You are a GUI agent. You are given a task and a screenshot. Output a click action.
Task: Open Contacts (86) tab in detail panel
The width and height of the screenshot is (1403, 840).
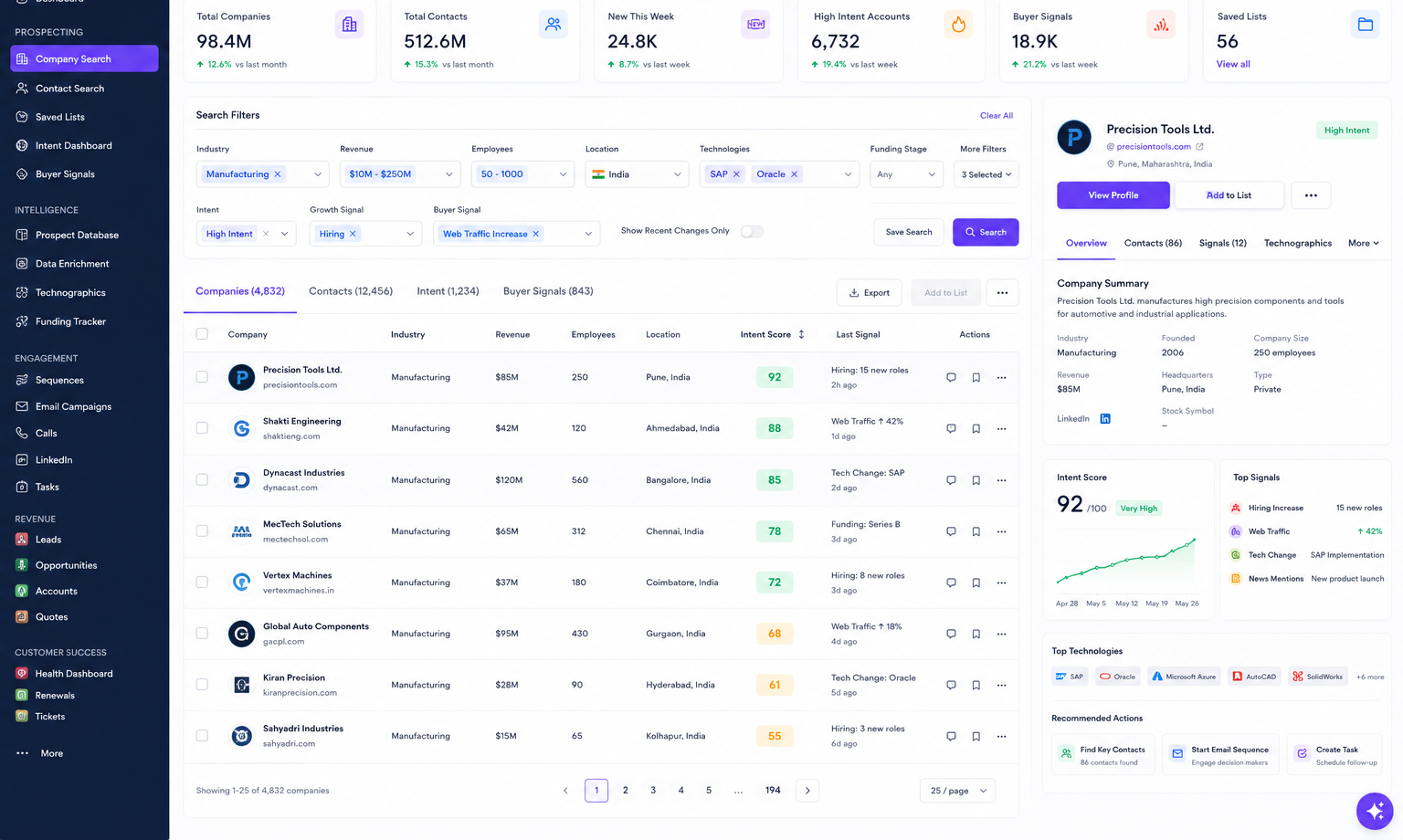(1153, 243)
